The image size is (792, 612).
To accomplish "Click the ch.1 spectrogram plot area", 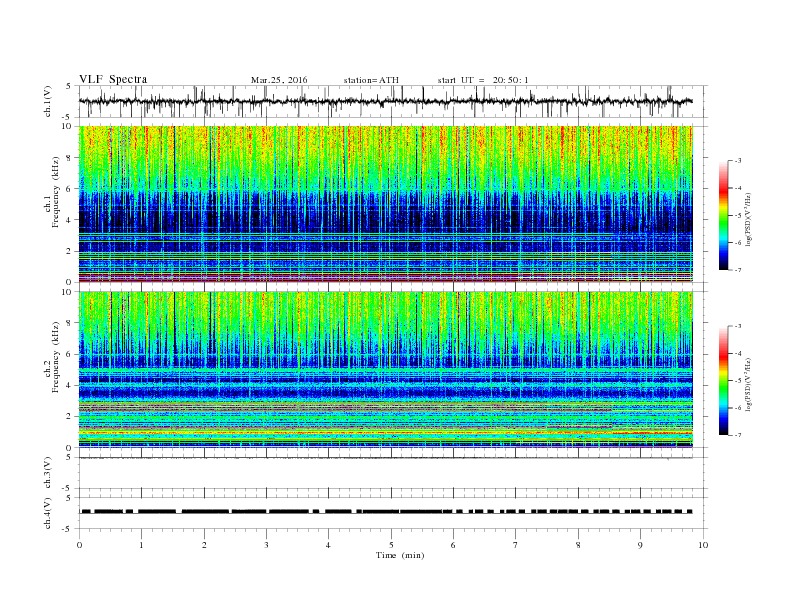I will coord(386,204).
